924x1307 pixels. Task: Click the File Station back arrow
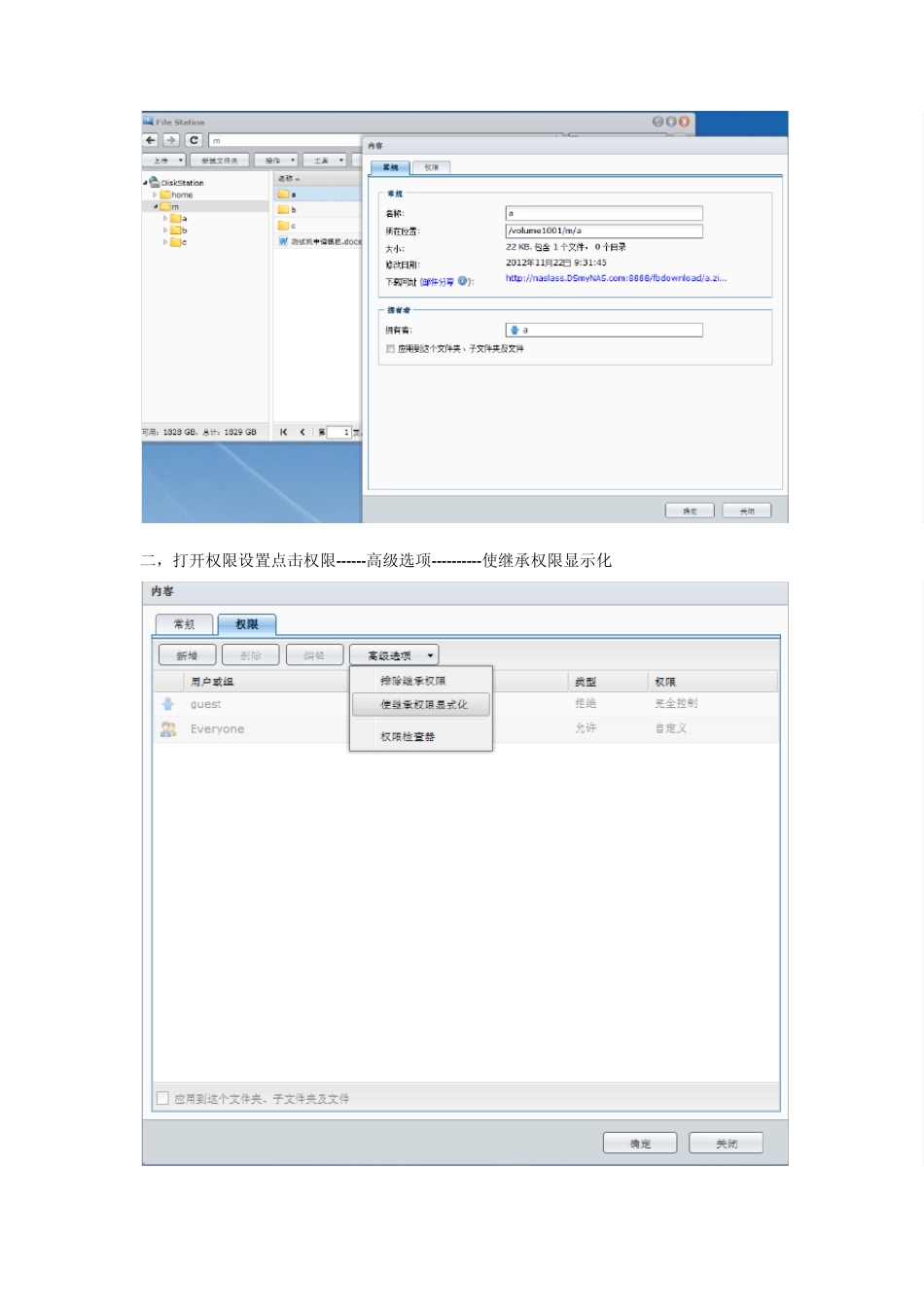point(151,140)
